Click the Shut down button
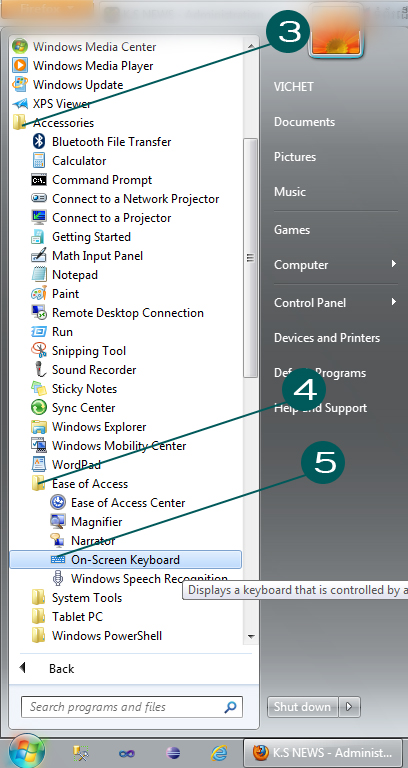The height and width of the screenshot is (768, 408). pyautogui.click(x=302, y=707)
